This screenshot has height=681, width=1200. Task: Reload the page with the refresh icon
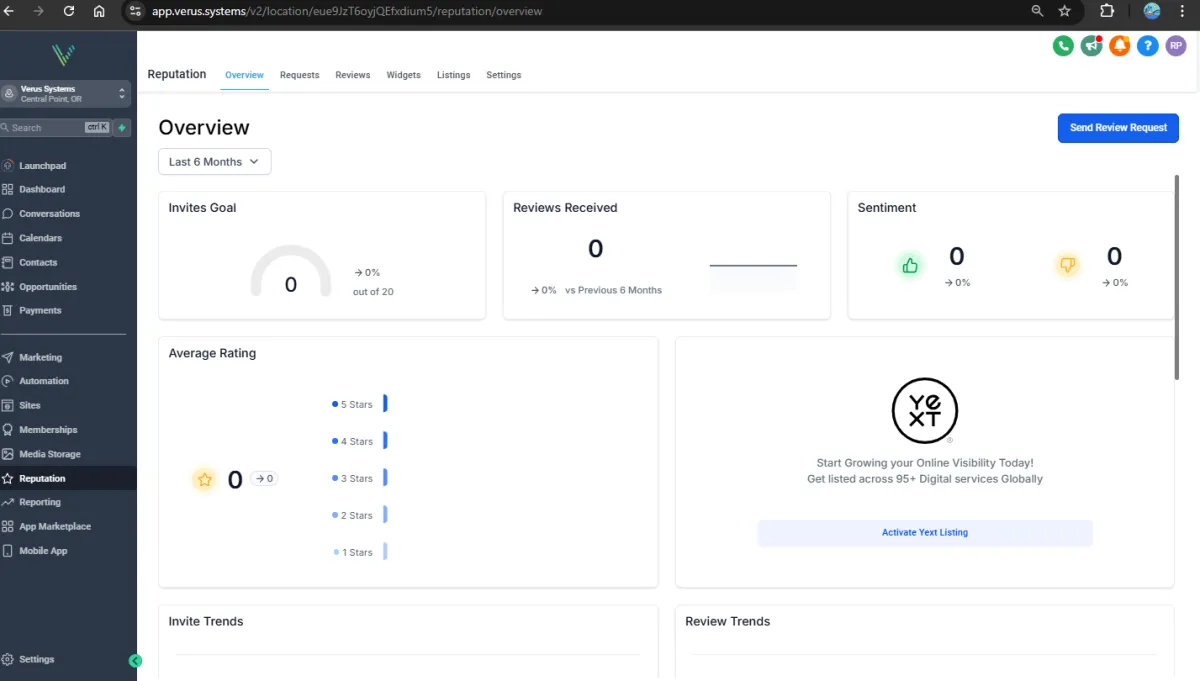pyautogui.click(x=69, y=11)
